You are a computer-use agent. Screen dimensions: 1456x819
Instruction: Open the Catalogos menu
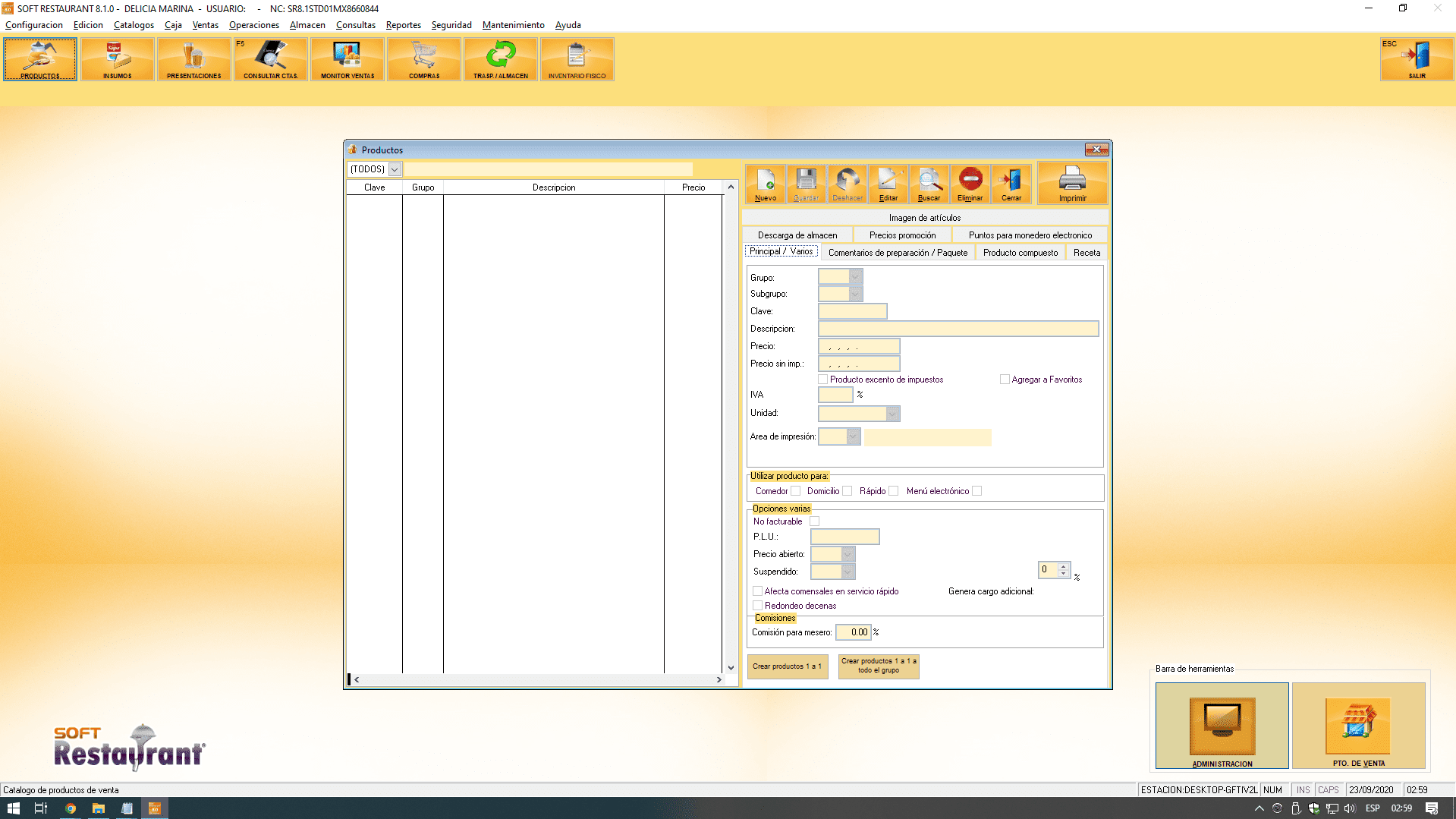[x=134, y=25]
